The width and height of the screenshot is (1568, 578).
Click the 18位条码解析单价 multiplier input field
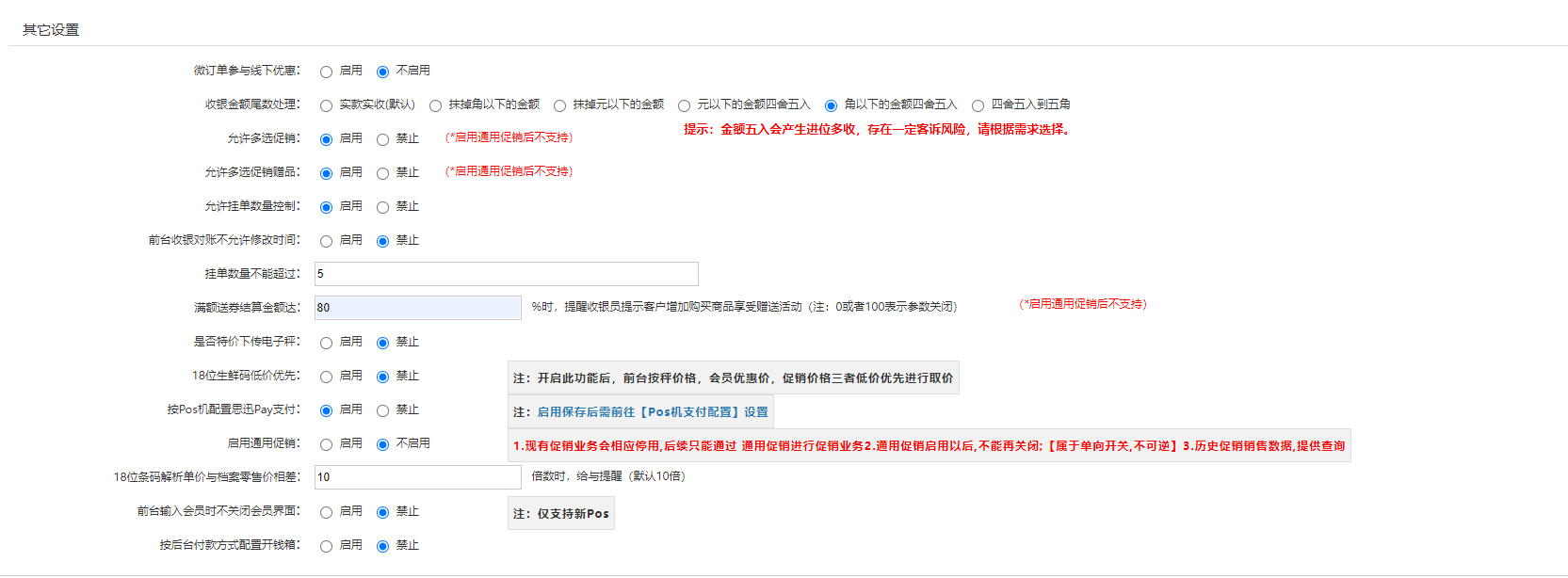click(417, 477)
